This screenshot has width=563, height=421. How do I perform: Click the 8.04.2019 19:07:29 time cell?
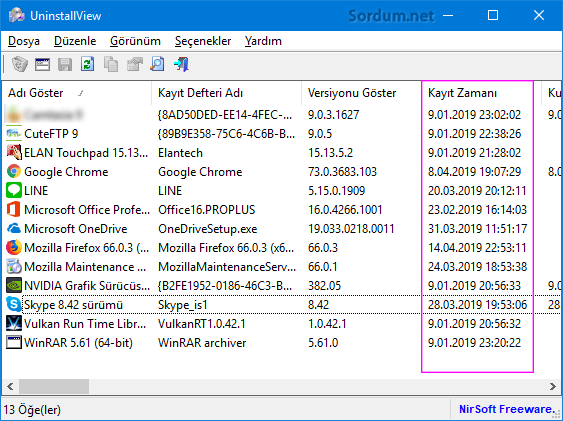tap(474, 172)
